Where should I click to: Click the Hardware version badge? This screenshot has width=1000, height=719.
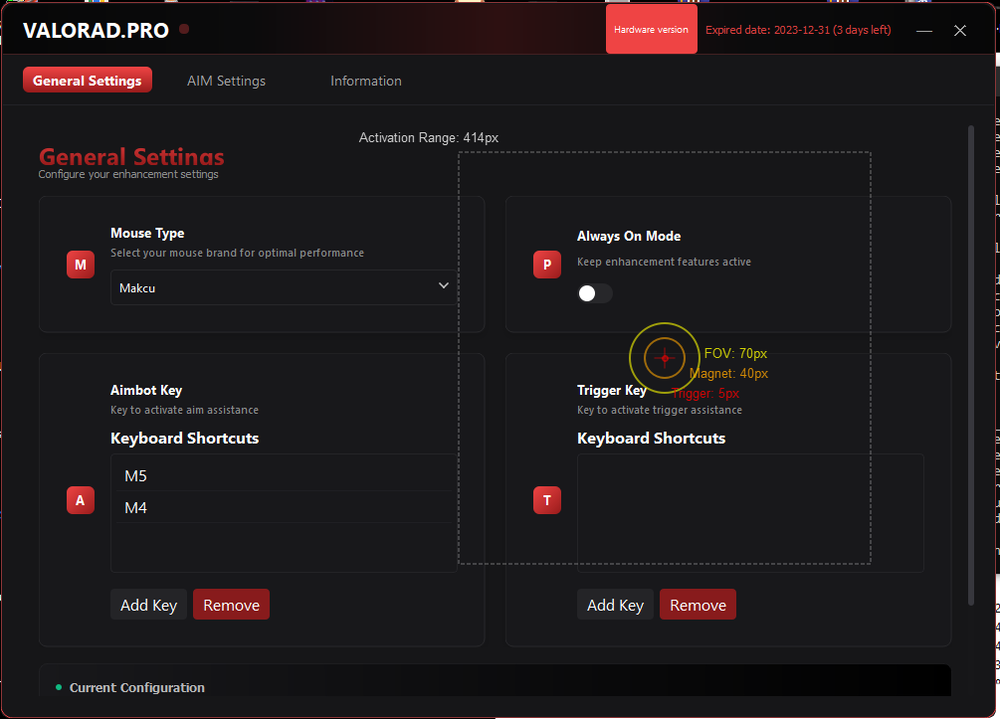(x=651, y=30)
